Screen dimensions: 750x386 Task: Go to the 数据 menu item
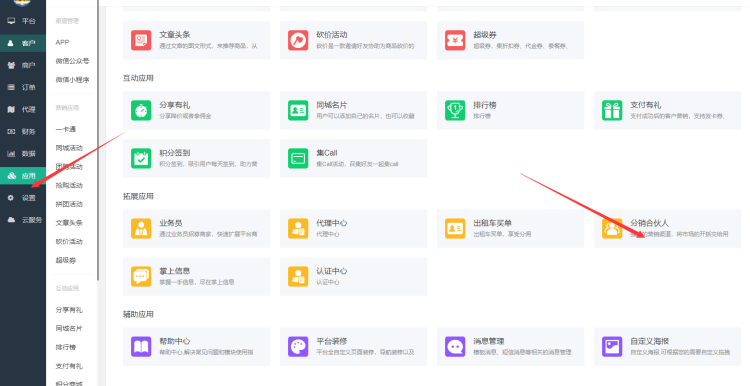tap(23, 154)
